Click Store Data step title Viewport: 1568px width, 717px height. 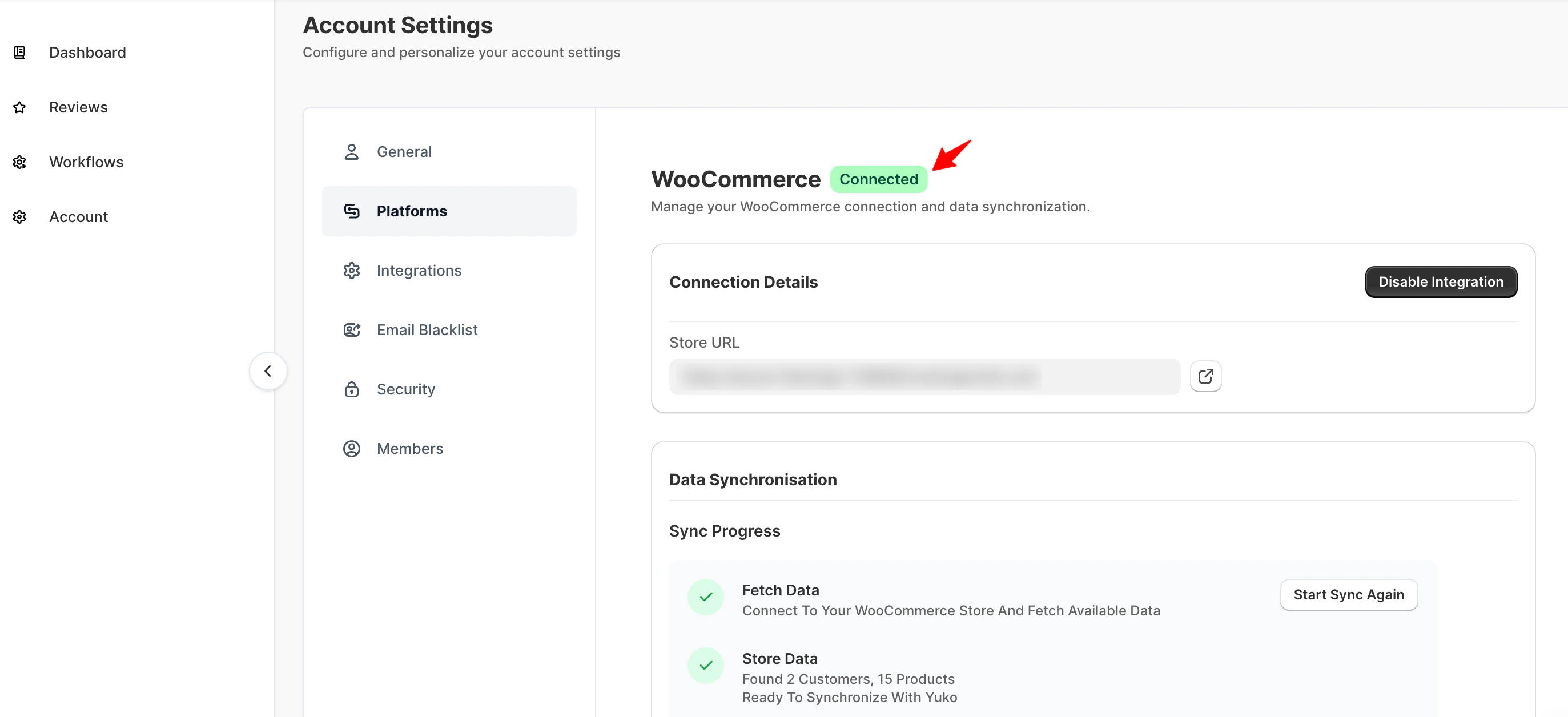[780, 659]
